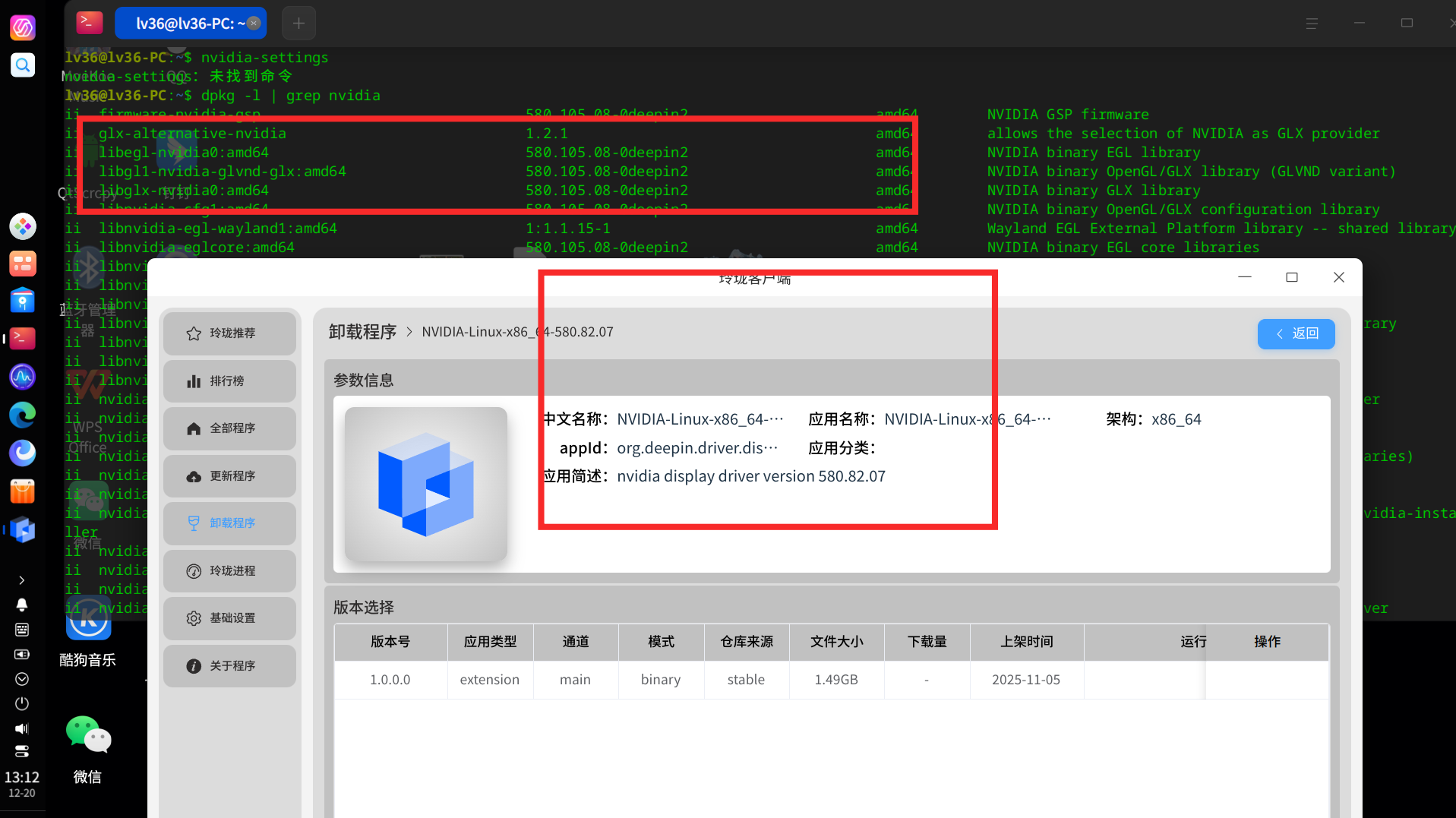Click the 文件大小 column header
Viewport: 1456px width, 818px height.
(836, 642)
